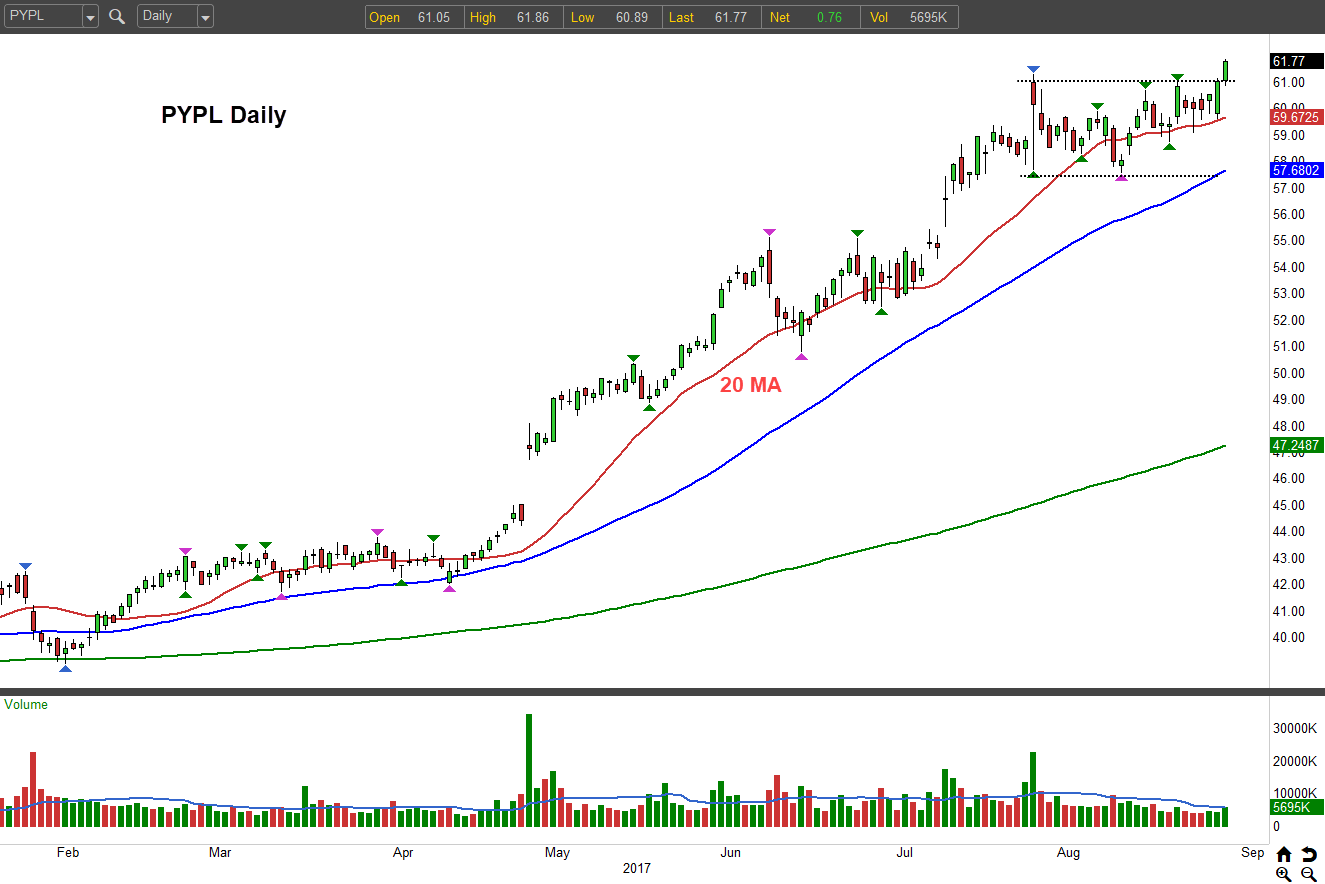Click the Sep label on the date axis
The width and height of the screenshot is (1325, 884).
tap(1252, 853)
